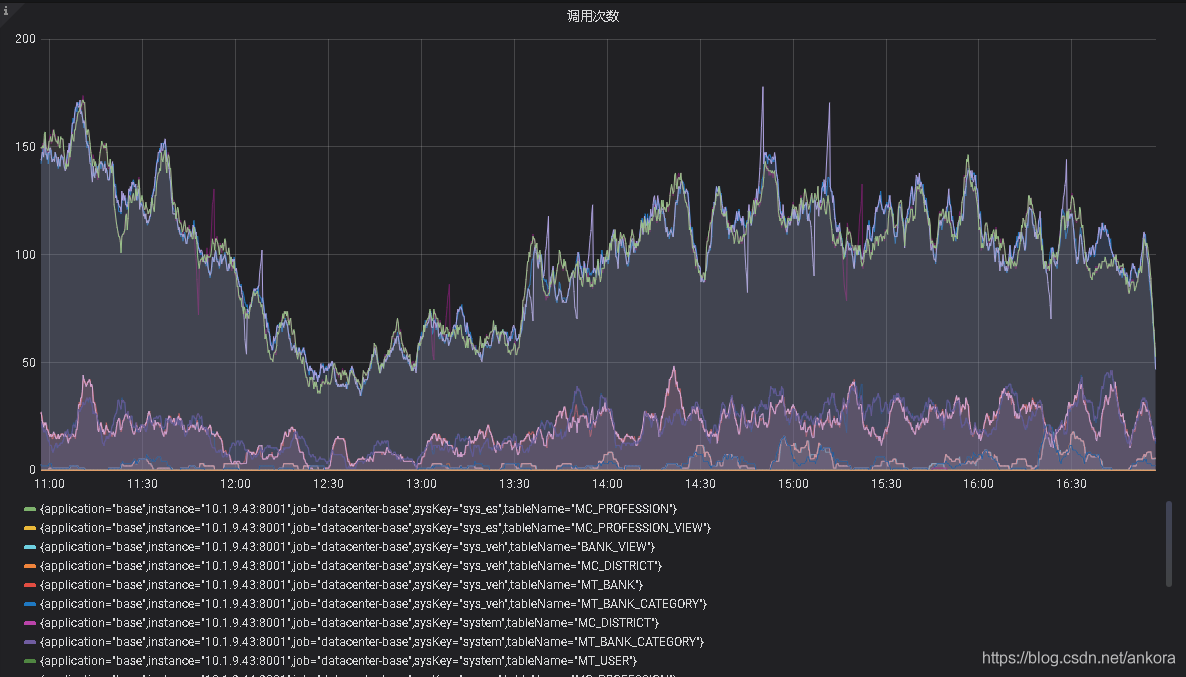Screen dimensions: 1186x677
Task: Click the 13:00 time axis label
Action: click(x=421, y=484)
